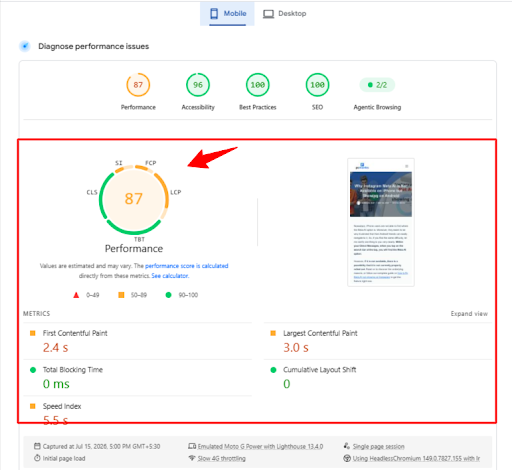Image resolution: width=512 pixels, height=470 pixels.
Task: Open the See calculator link
Action: pyautogui.click(x=170, y=276)
